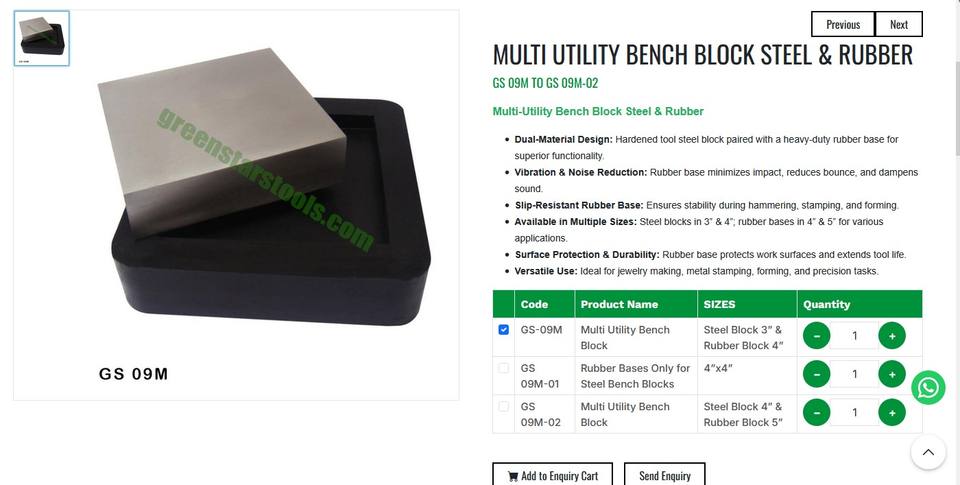Uncheck the GS-09M product checkbox
The width and height of the screenshot is (960, 485).
coord(503,329)
